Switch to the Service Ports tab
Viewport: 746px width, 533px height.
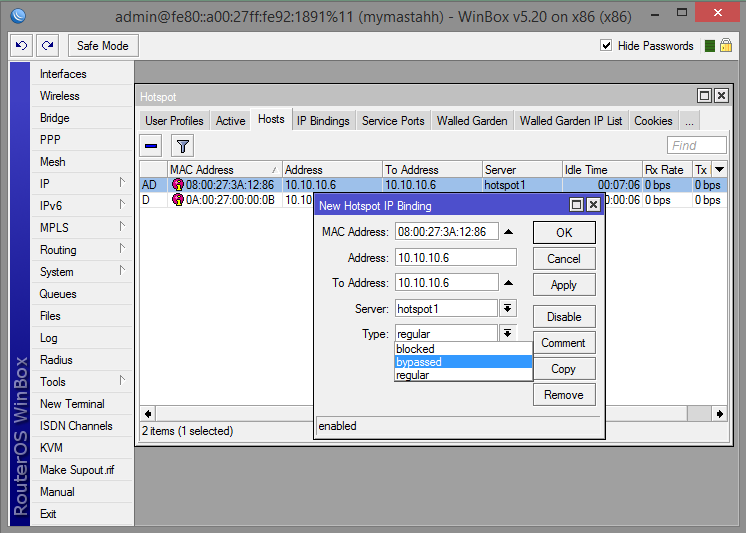point(393,121)
